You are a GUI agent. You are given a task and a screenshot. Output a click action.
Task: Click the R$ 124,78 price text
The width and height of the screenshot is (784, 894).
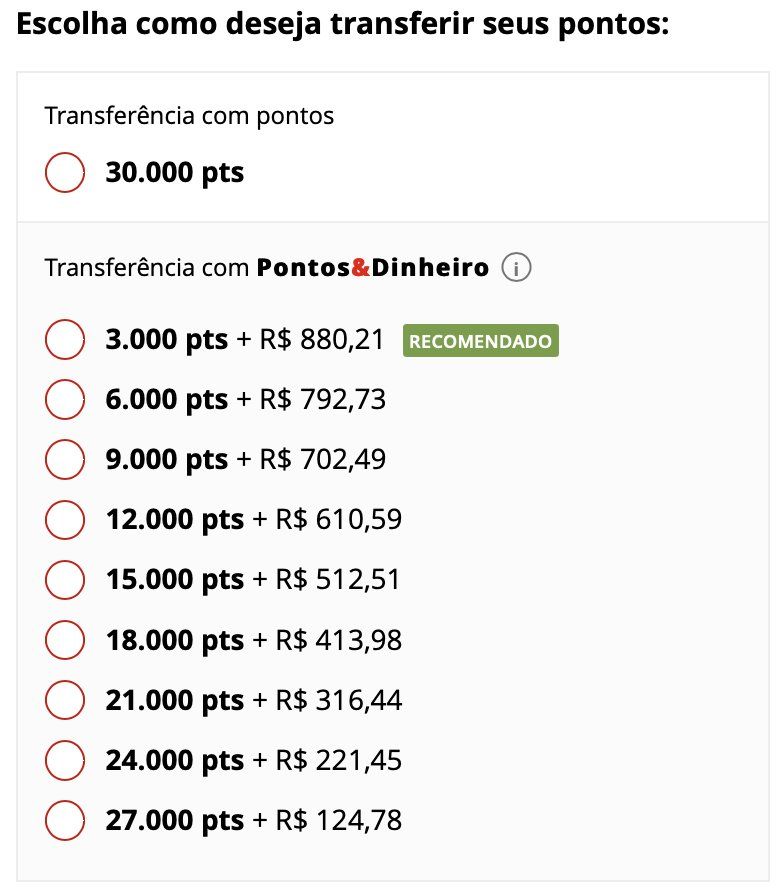pos(339,820)
